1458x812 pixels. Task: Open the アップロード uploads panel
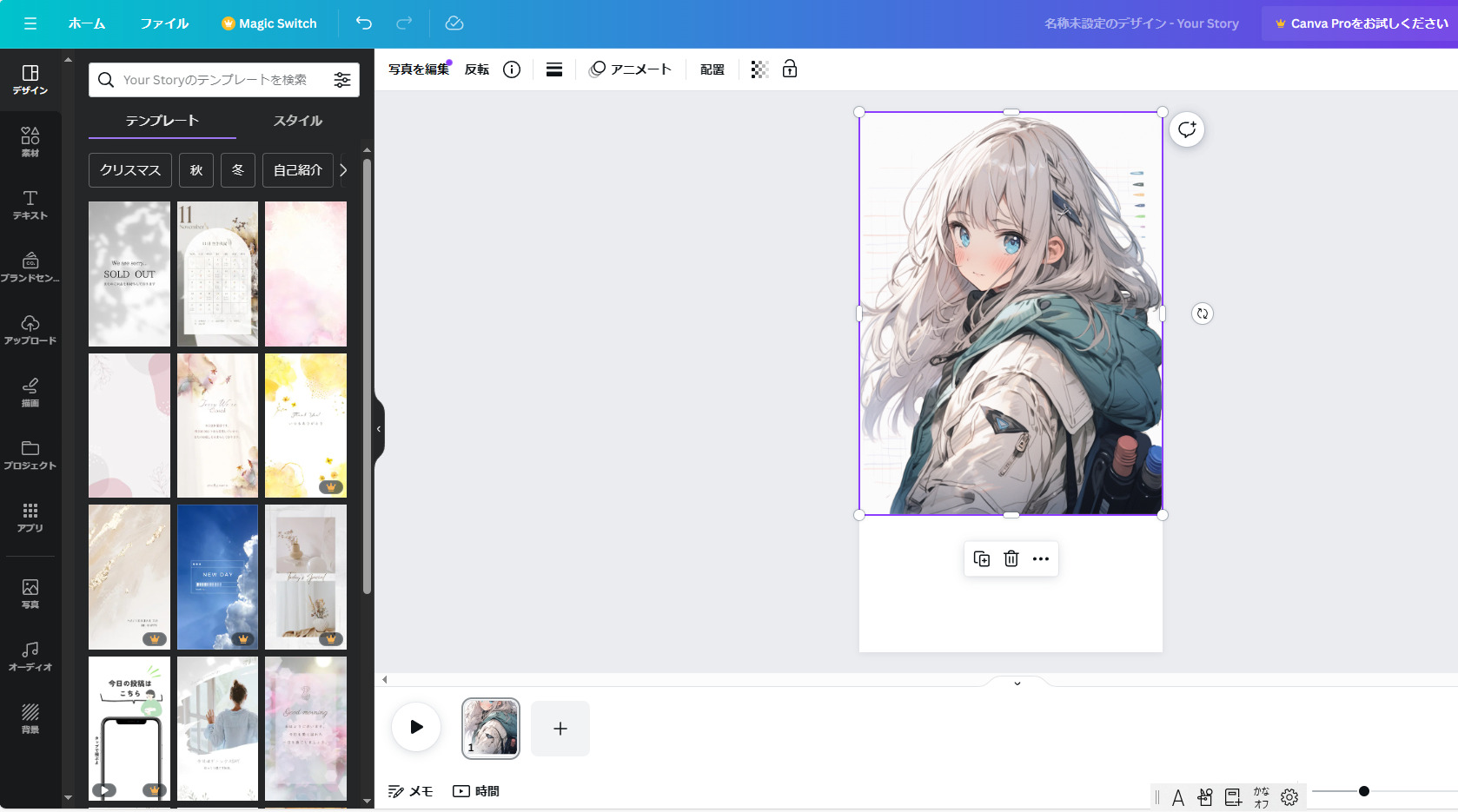30,329
